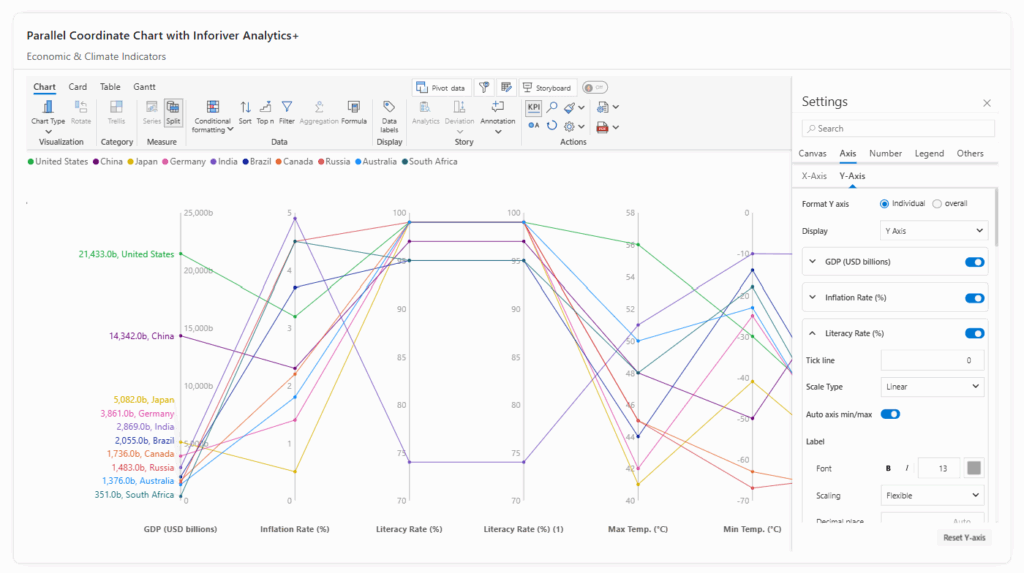Screen dimensions: 1024x573
Task: Toggle the Literacy Rate (%) axis switch
Action: coord(974,333)
